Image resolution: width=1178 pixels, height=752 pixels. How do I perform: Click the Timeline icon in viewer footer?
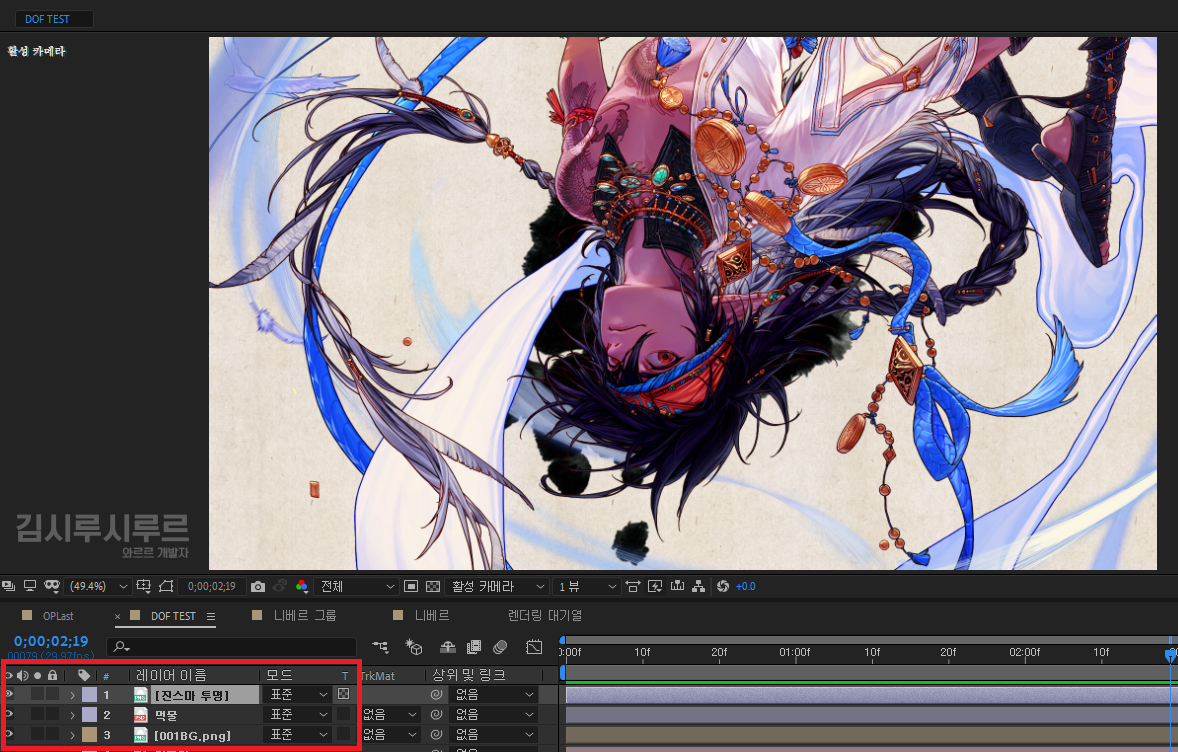pyautogui.click(x=677, y=586)
